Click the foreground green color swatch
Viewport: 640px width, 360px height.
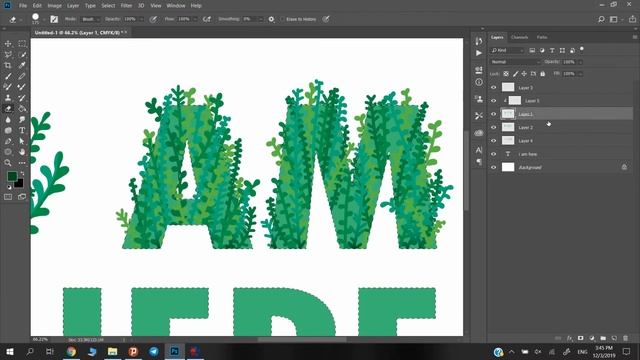click(12, 176)
